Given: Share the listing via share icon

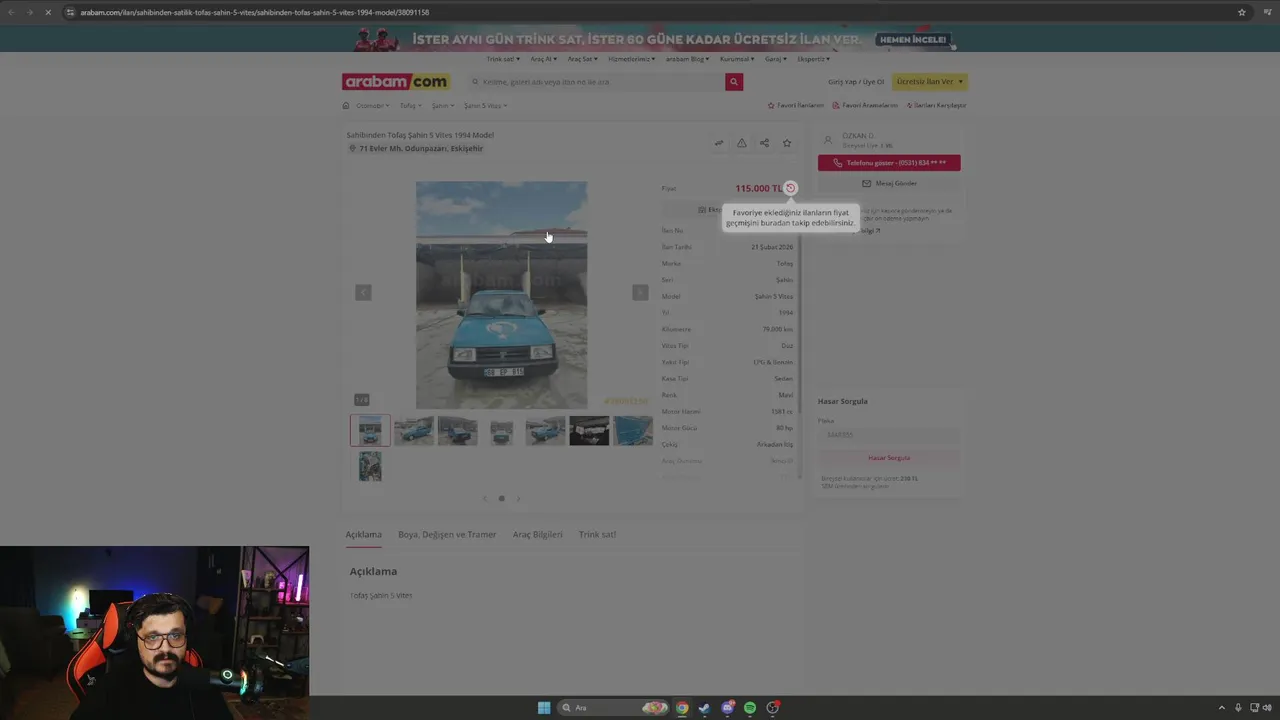Looking at the screenshot, I should tap(764, 143).
